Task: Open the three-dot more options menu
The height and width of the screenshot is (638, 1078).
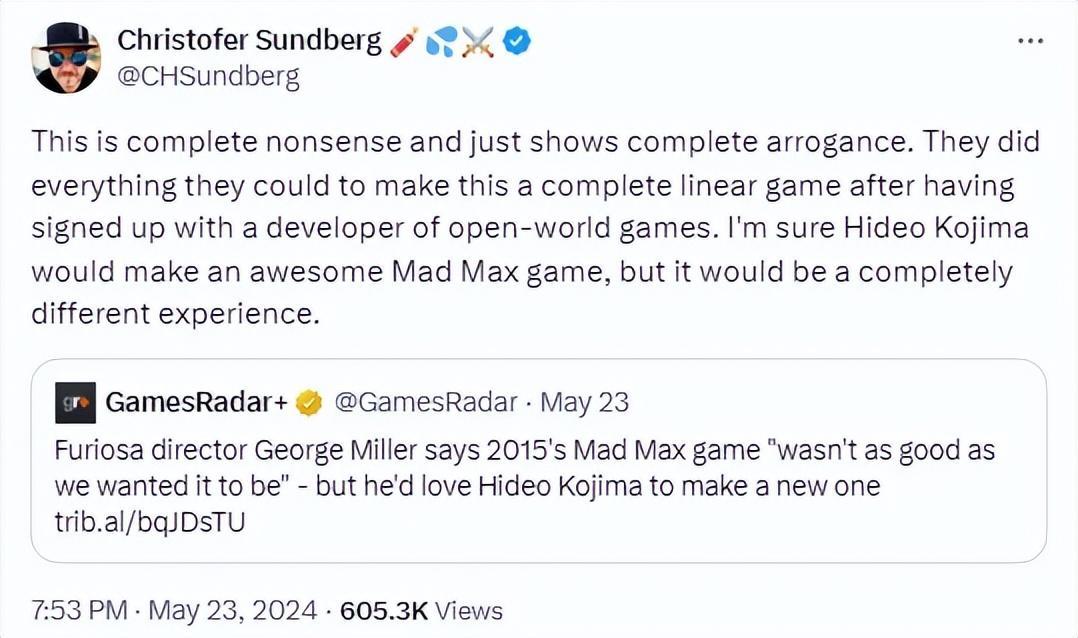Action: click(x=1029, y=40)
